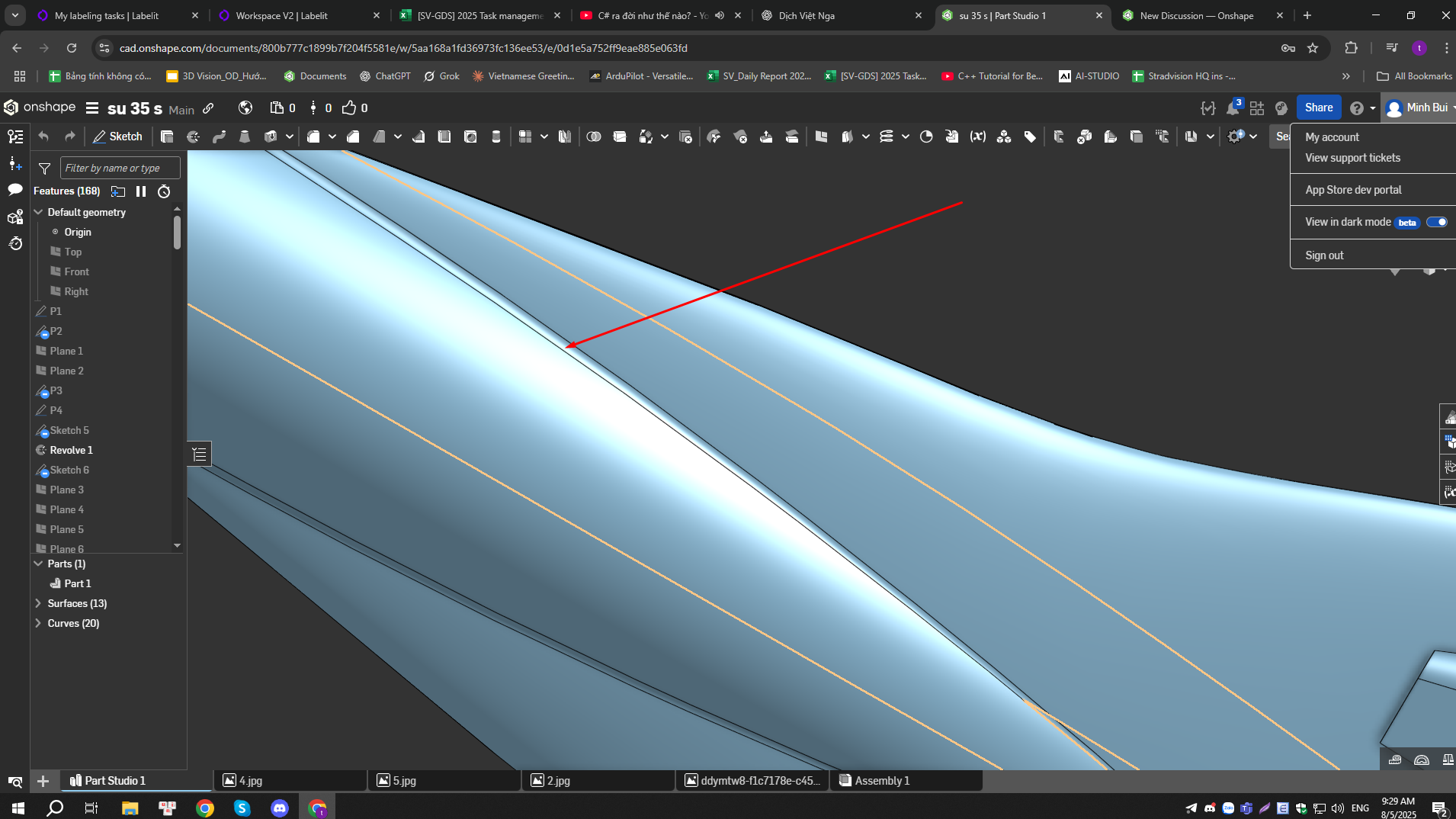
Task: Select the Hole tool
Action: (470, 136)
